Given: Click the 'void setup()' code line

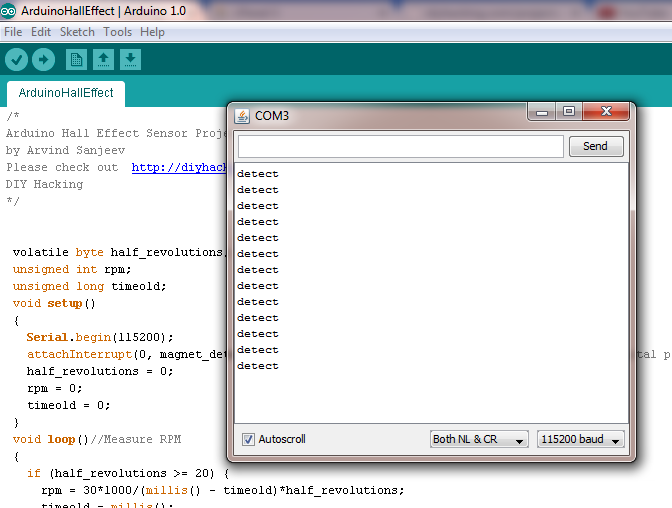Looking at the screenshot, I should 54,304.
